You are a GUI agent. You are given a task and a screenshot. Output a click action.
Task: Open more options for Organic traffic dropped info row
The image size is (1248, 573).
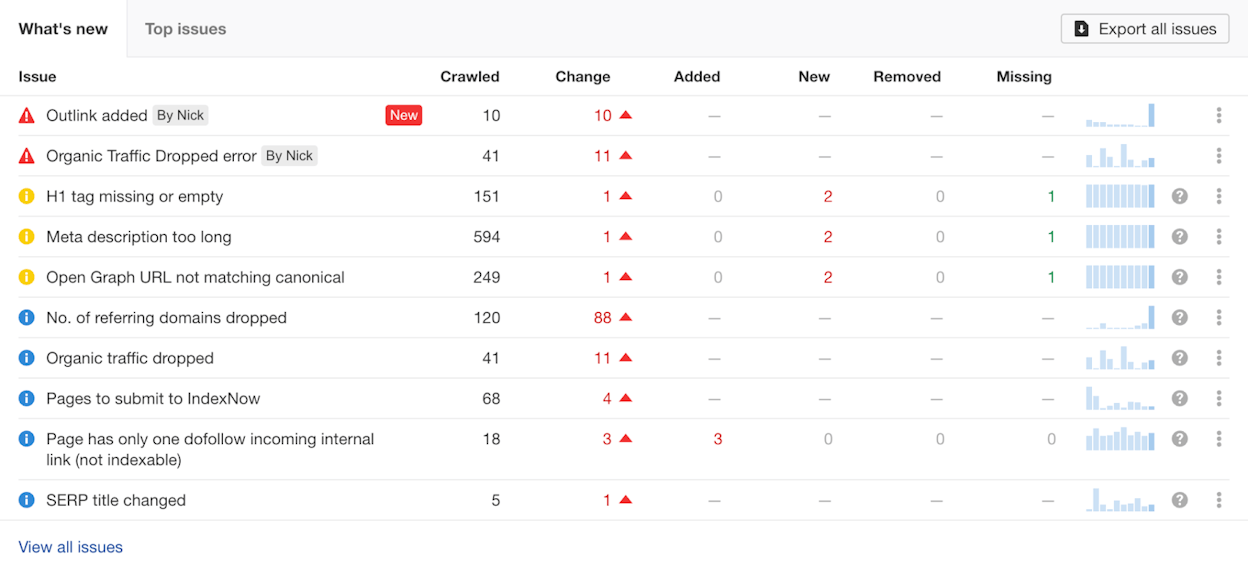click(1219, 358)
